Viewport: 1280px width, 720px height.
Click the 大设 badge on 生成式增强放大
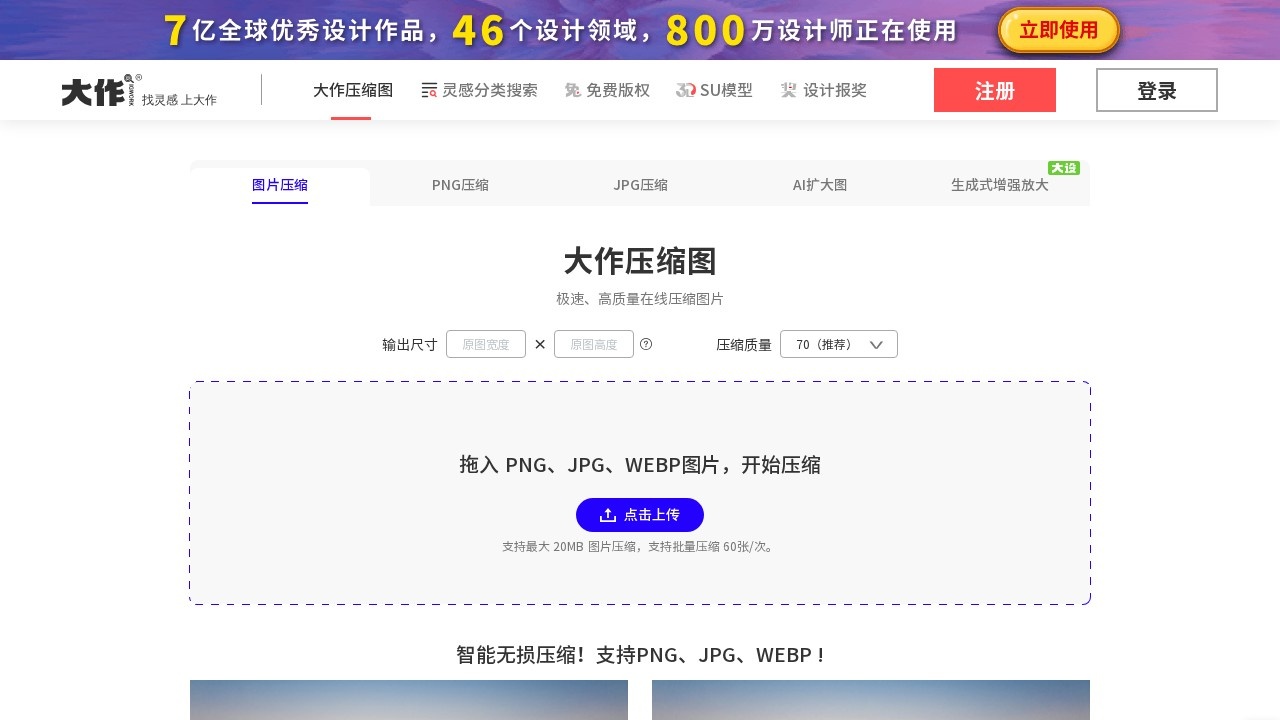1064,168
